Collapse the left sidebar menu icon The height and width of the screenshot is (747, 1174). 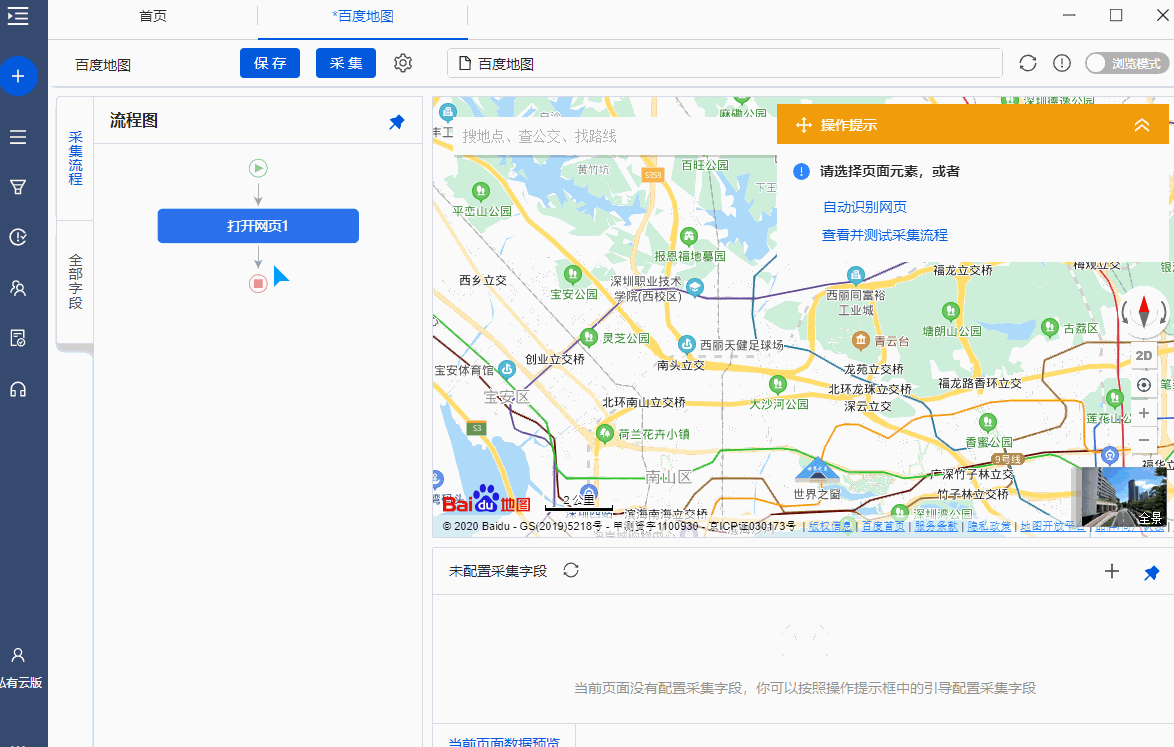pyautogui.click(x=18, y=16)
